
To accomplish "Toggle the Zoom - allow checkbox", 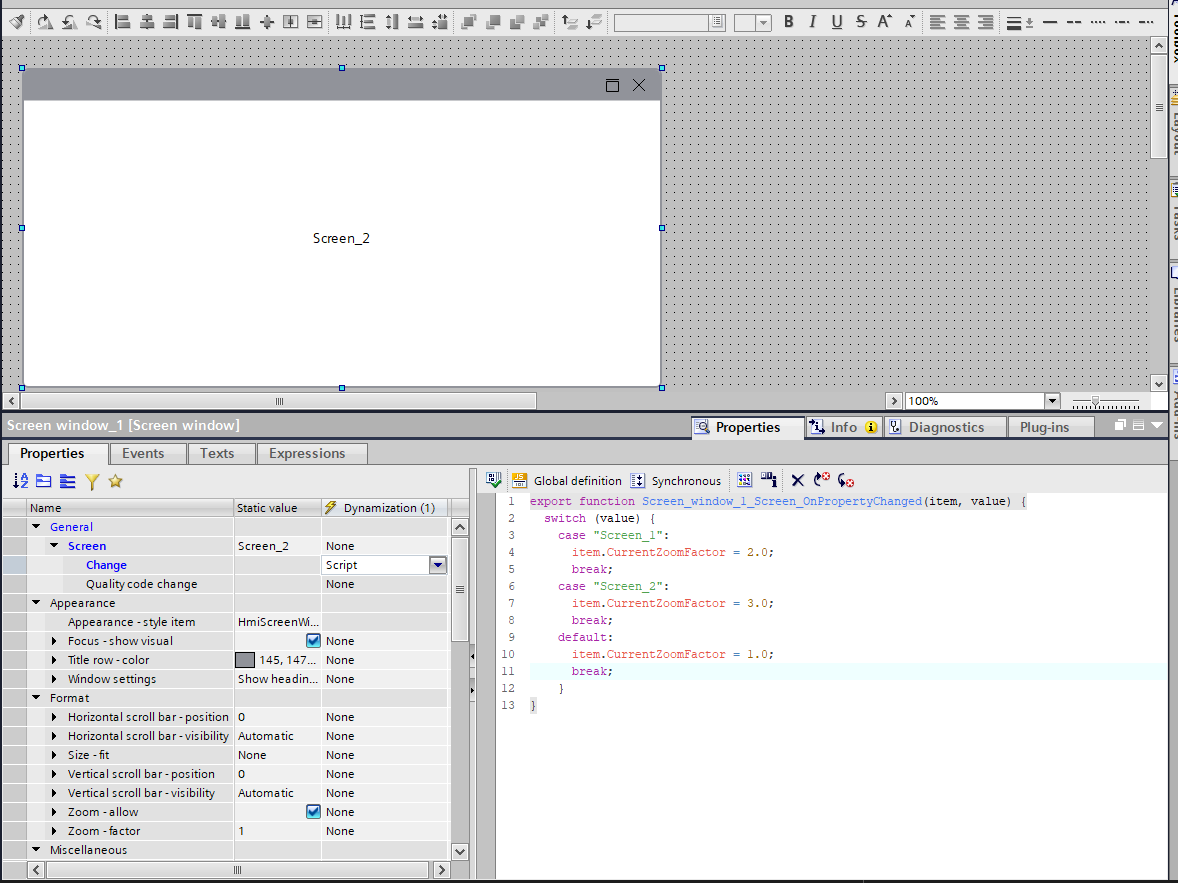I will (313, 812).
